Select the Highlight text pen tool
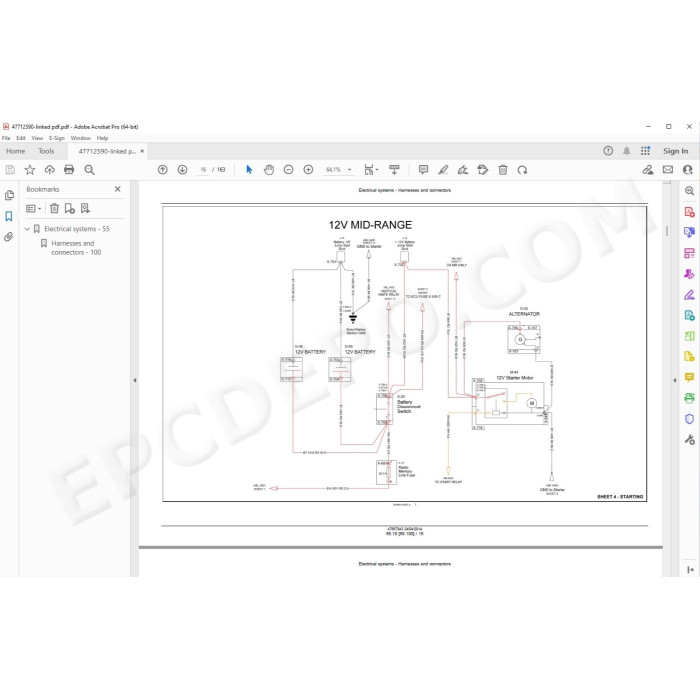 pyautogui.click(x=443, y=170)
